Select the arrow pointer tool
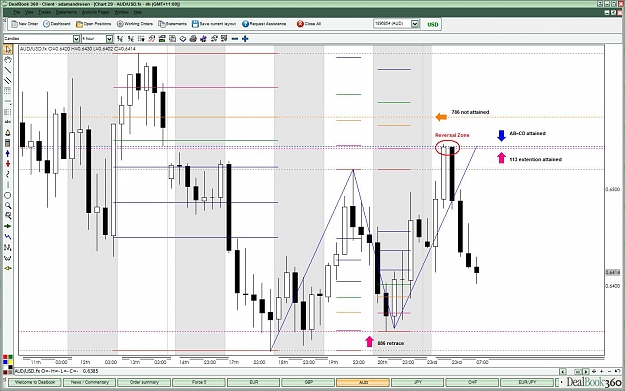Viewport: 625px width, 391px height. click(x=8, y=49)
